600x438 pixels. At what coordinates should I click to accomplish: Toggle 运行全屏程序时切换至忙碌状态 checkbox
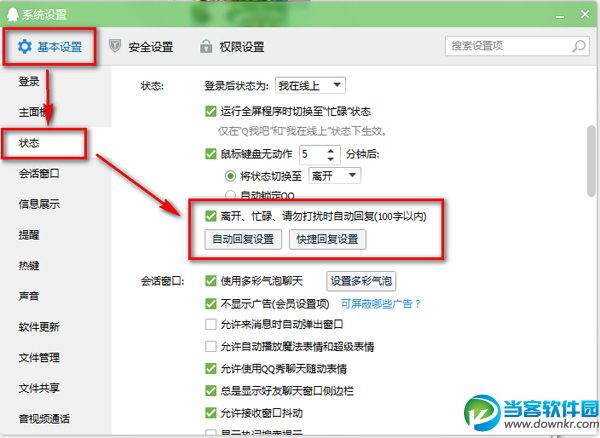click(211, 111)
